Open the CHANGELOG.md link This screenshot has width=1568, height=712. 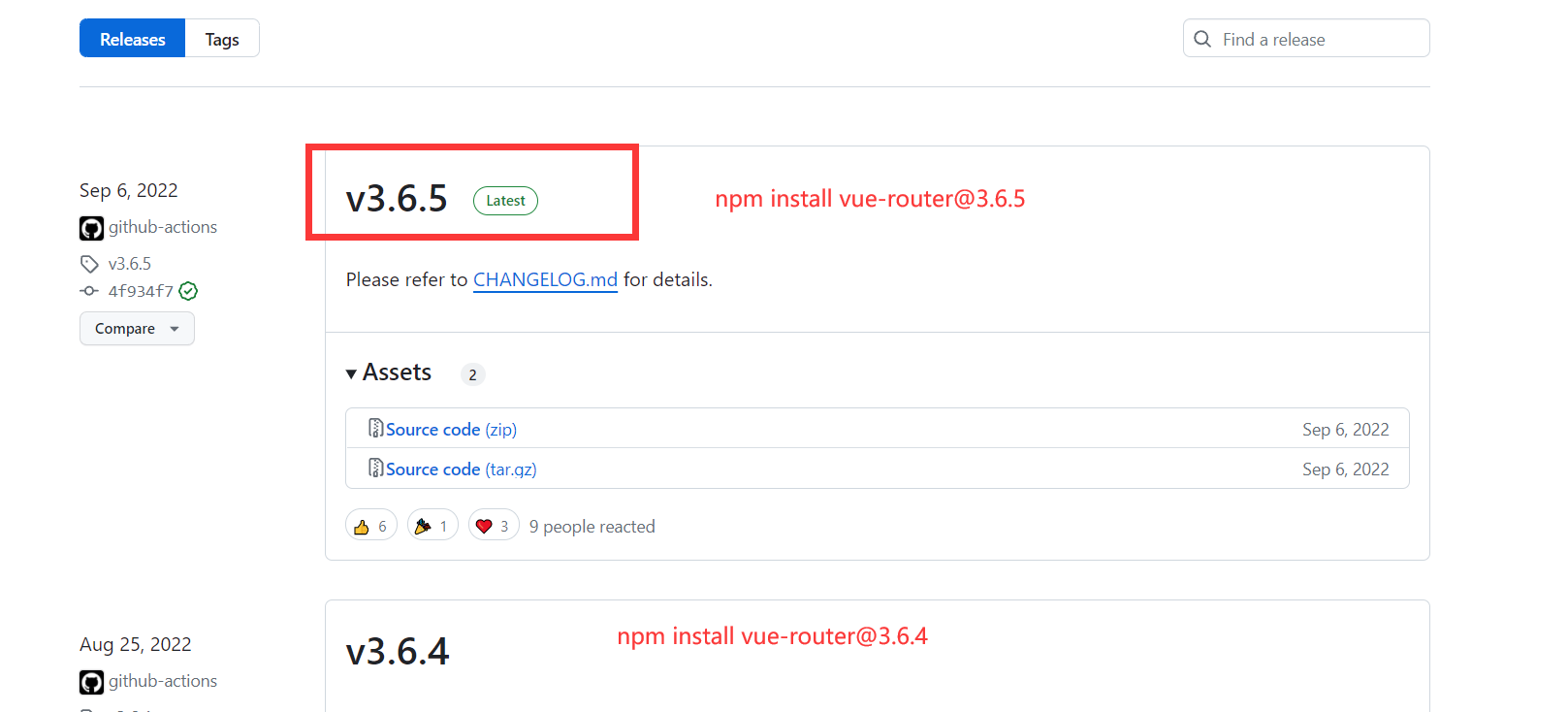(x=545, y=279)
